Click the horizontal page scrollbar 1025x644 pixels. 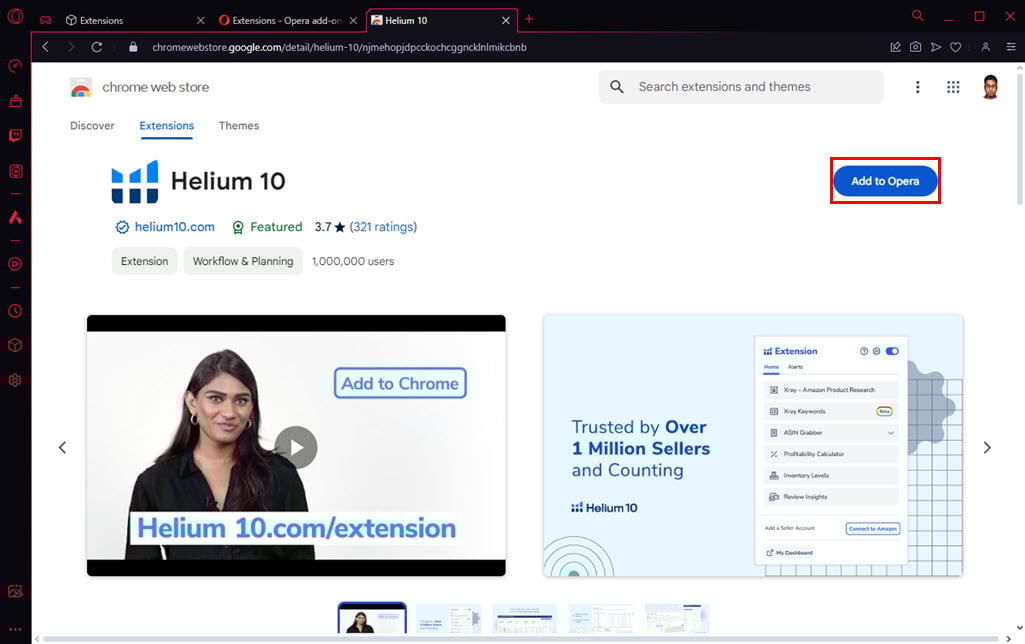pyautogui.click(x=520, y=639)
